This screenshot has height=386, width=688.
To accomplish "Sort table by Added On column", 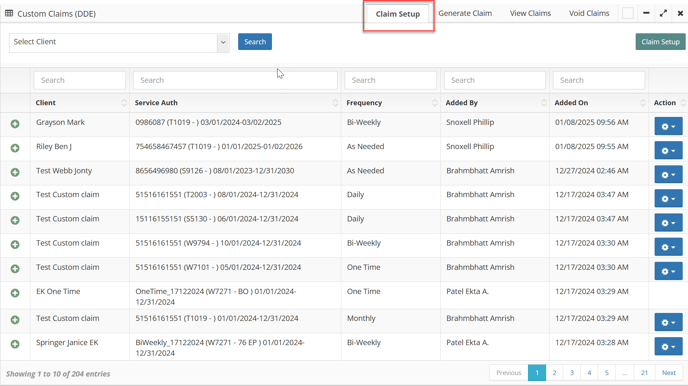I will pyautogui.click(x=599, y=103).
